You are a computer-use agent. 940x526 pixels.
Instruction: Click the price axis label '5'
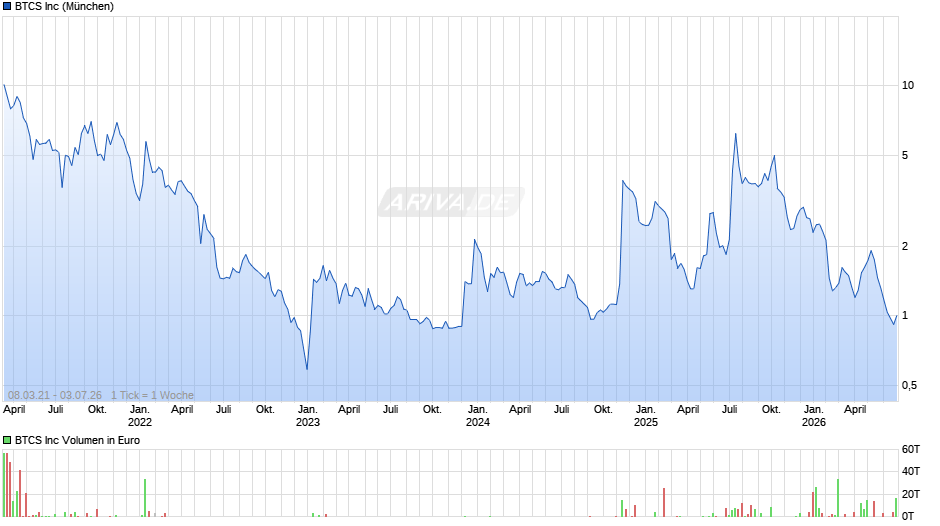point(905,155)
